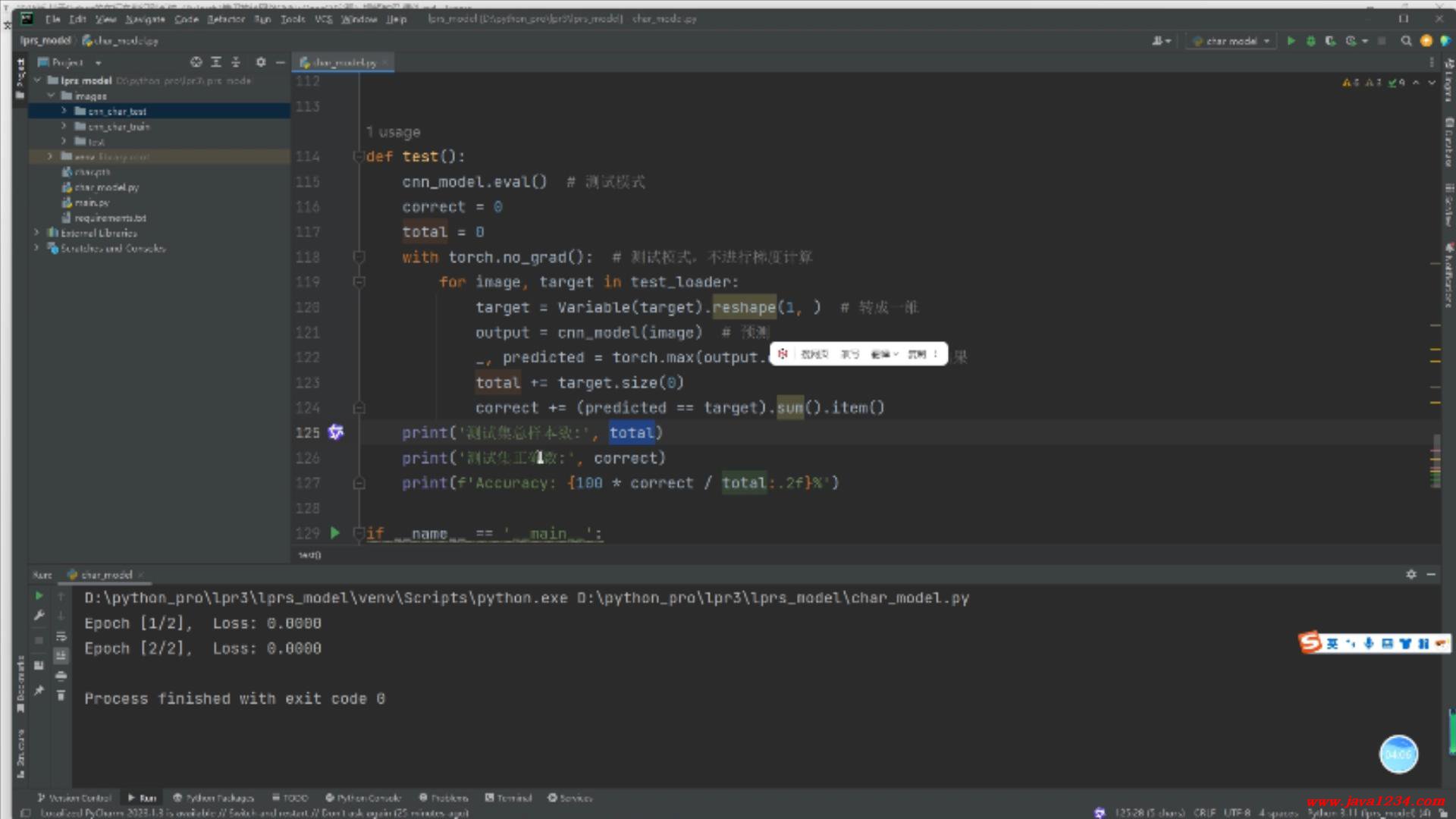This screenshot has height=819, width=1456.
Task: Toggle fold marker at def test line
Action: (x=359, y=156)
